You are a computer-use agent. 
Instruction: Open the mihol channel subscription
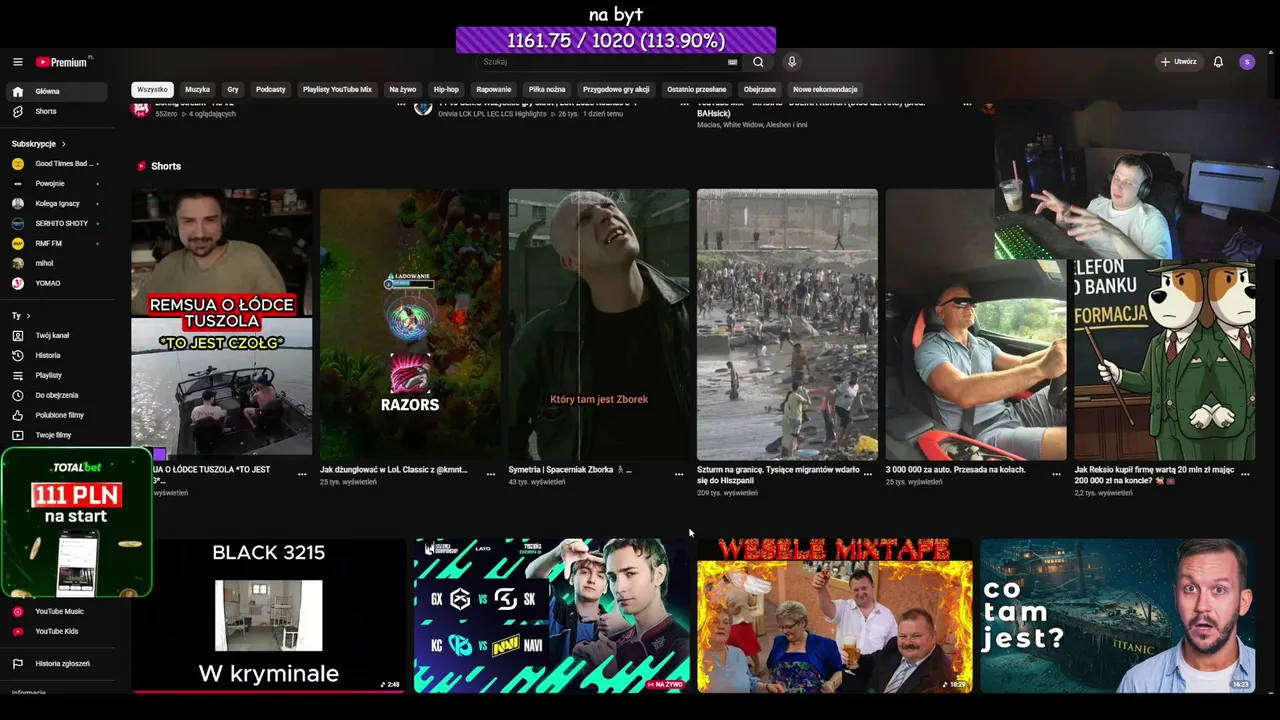(55, 263)
